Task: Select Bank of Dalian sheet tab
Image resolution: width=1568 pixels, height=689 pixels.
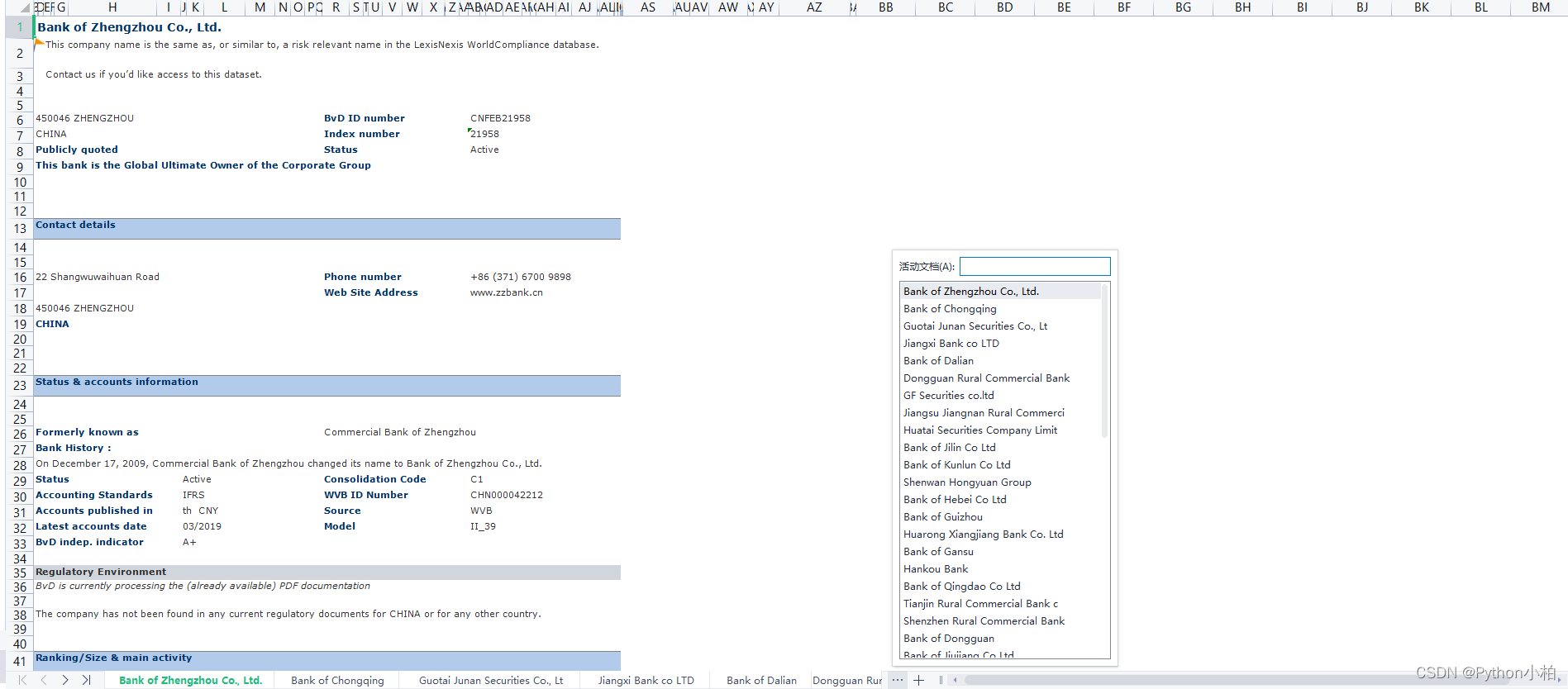Action: pos(761,681)
